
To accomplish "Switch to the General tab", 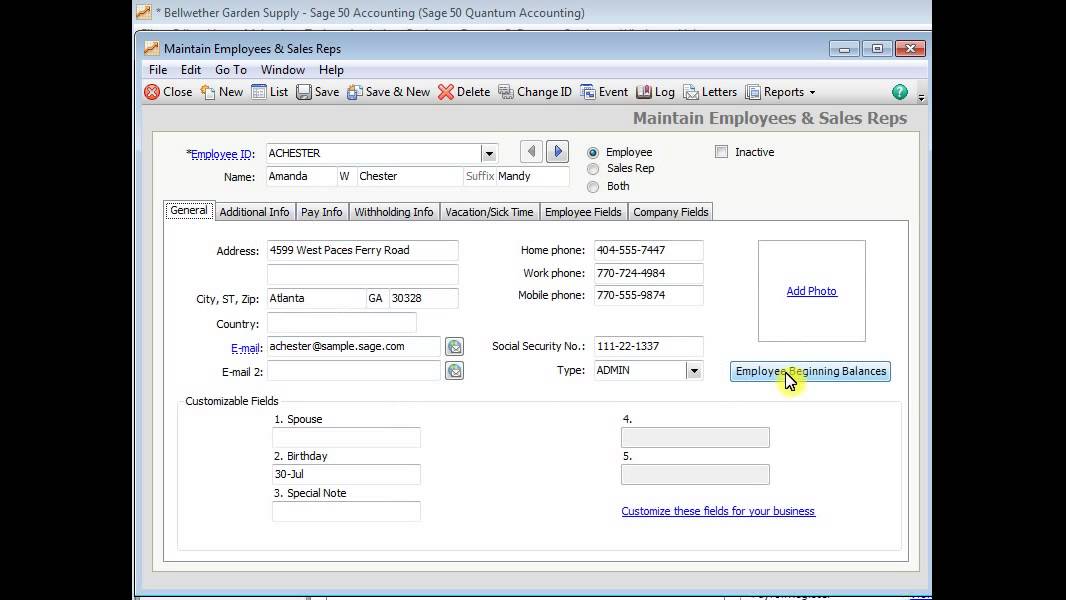I will [189, 211].
